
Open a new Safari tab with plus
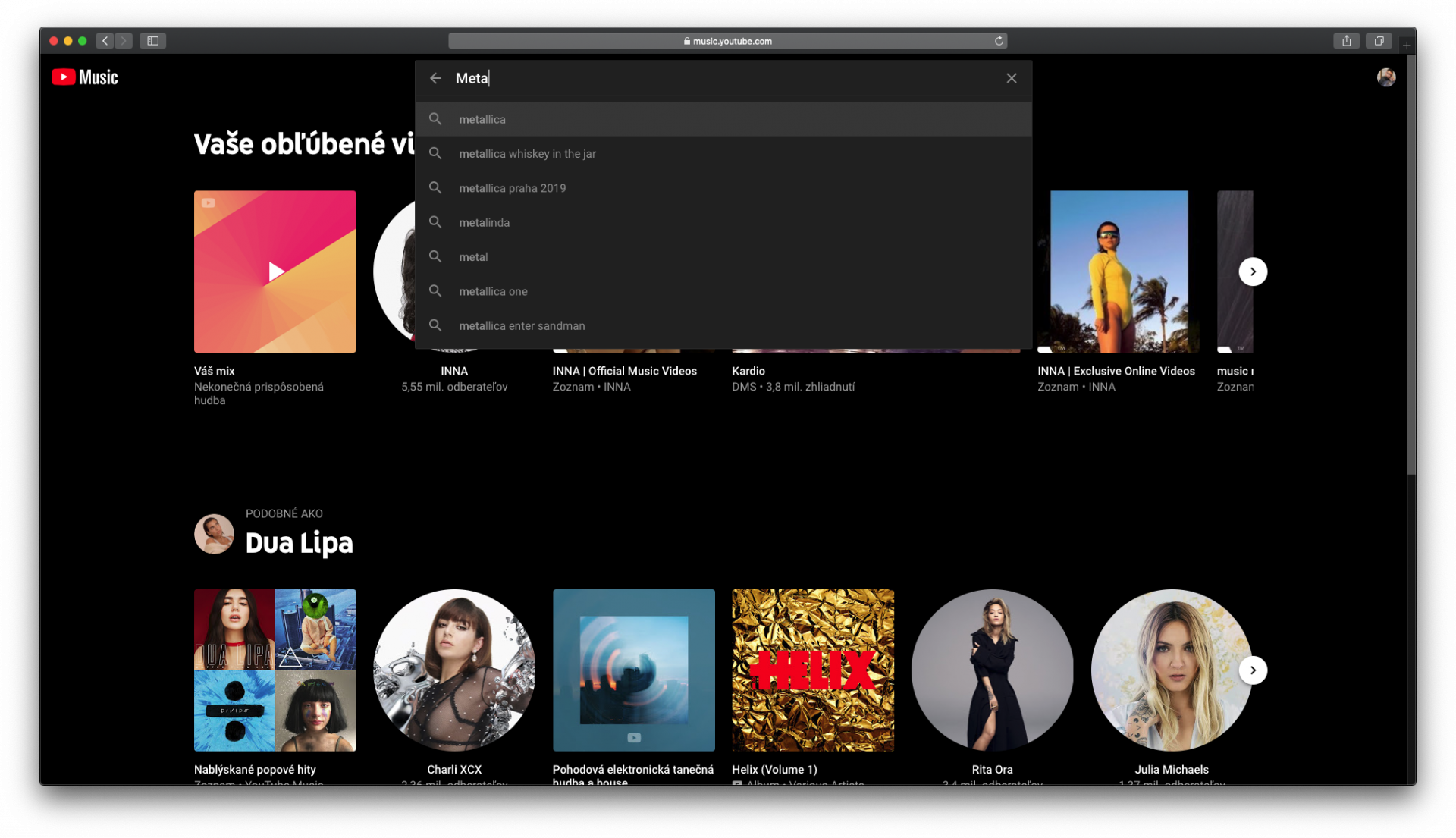[x=1407, y=46]
